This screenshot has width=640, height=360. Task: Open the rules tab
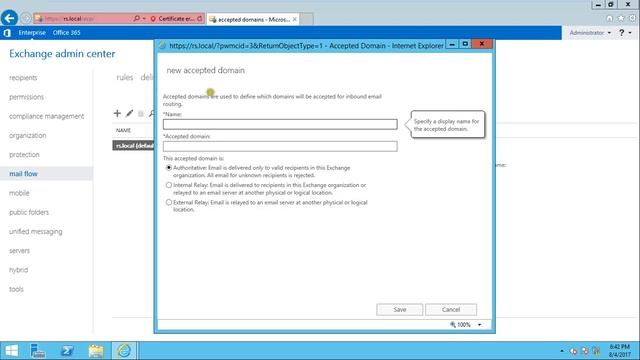point(124,78)
